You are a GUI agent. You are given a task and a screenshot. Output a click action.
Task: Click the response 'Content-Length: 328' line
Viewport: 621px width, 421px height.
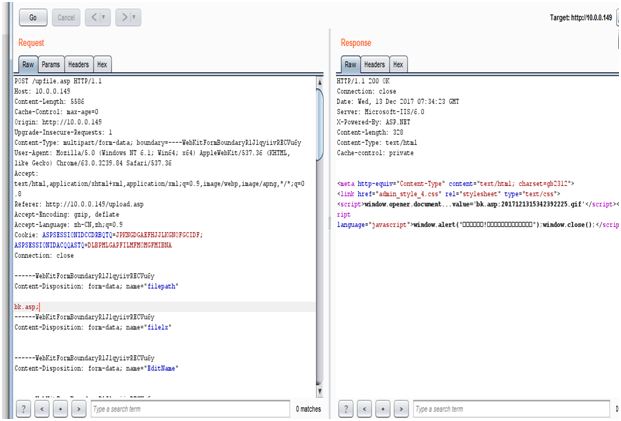point(370,132)
